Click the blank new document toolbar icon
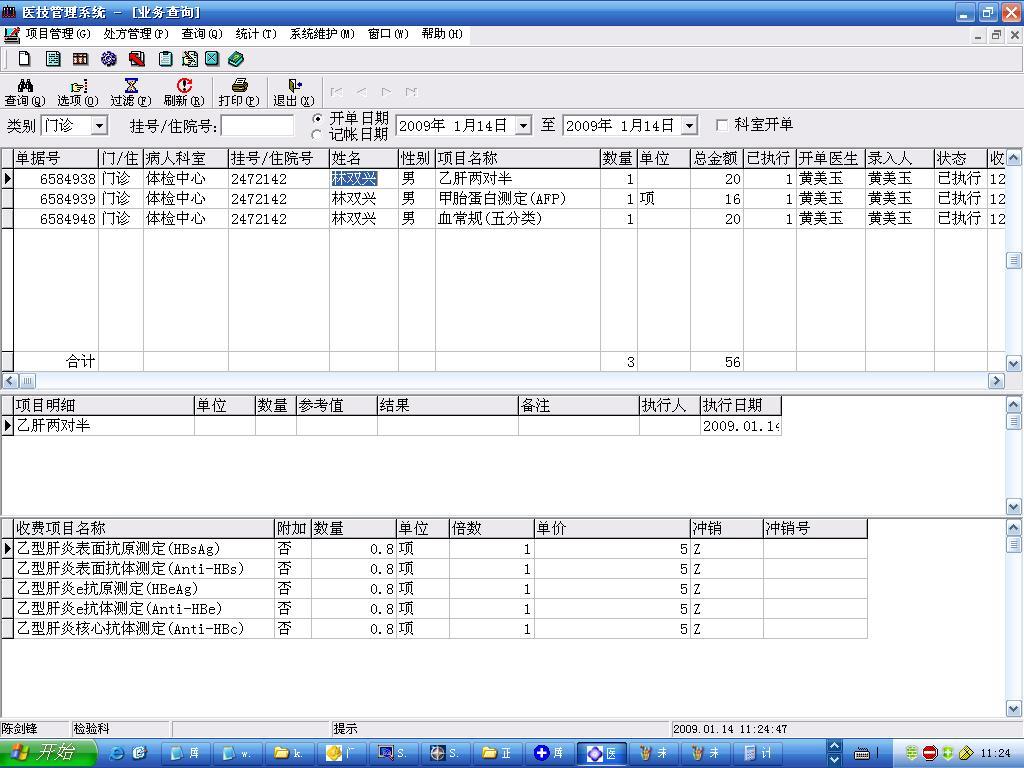 pyautogui.click(x=24, y=59)
